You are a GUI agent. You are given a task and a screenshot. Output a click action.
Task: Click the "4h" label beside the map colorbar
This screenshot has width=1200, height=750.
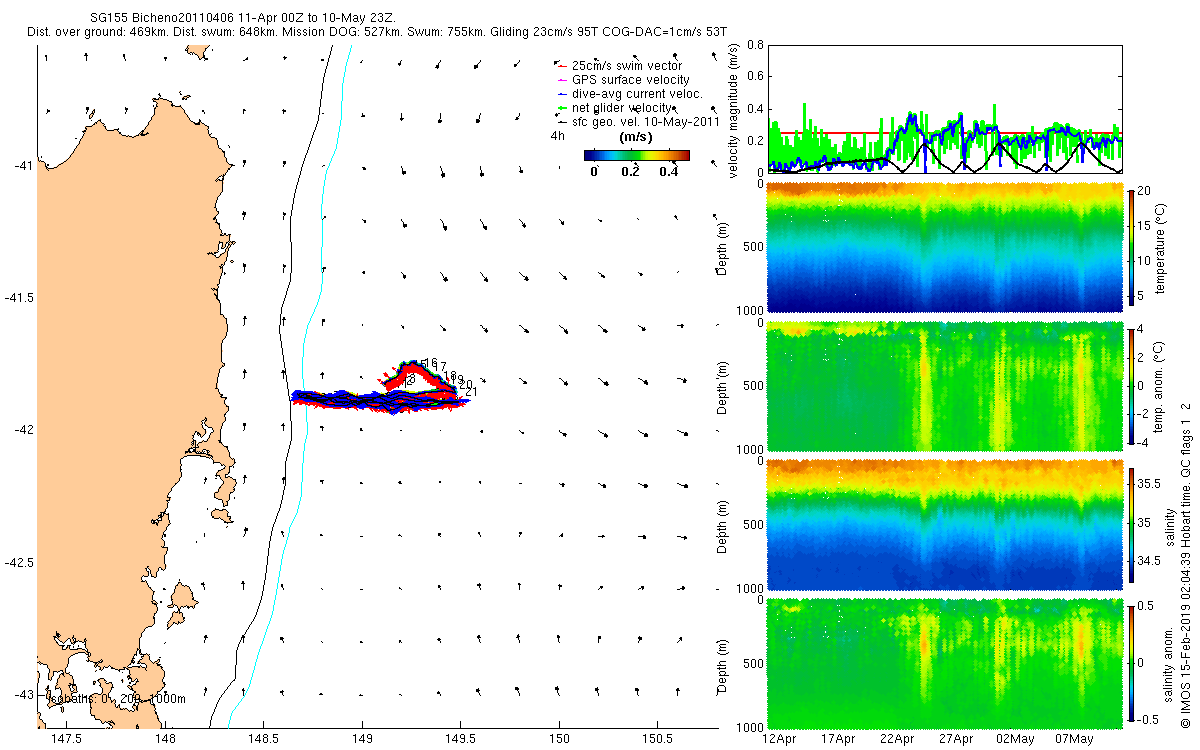click(x=558, y=137)
